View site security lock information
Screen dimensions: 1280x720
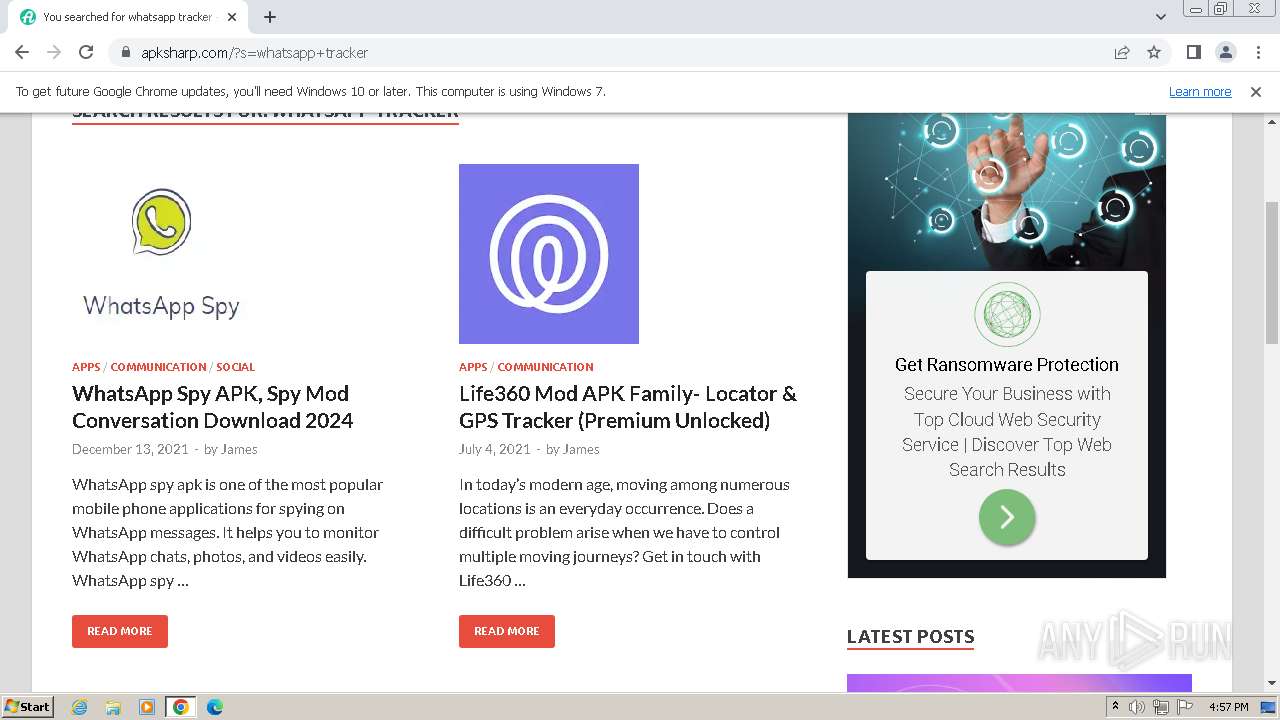click(126, 52)
